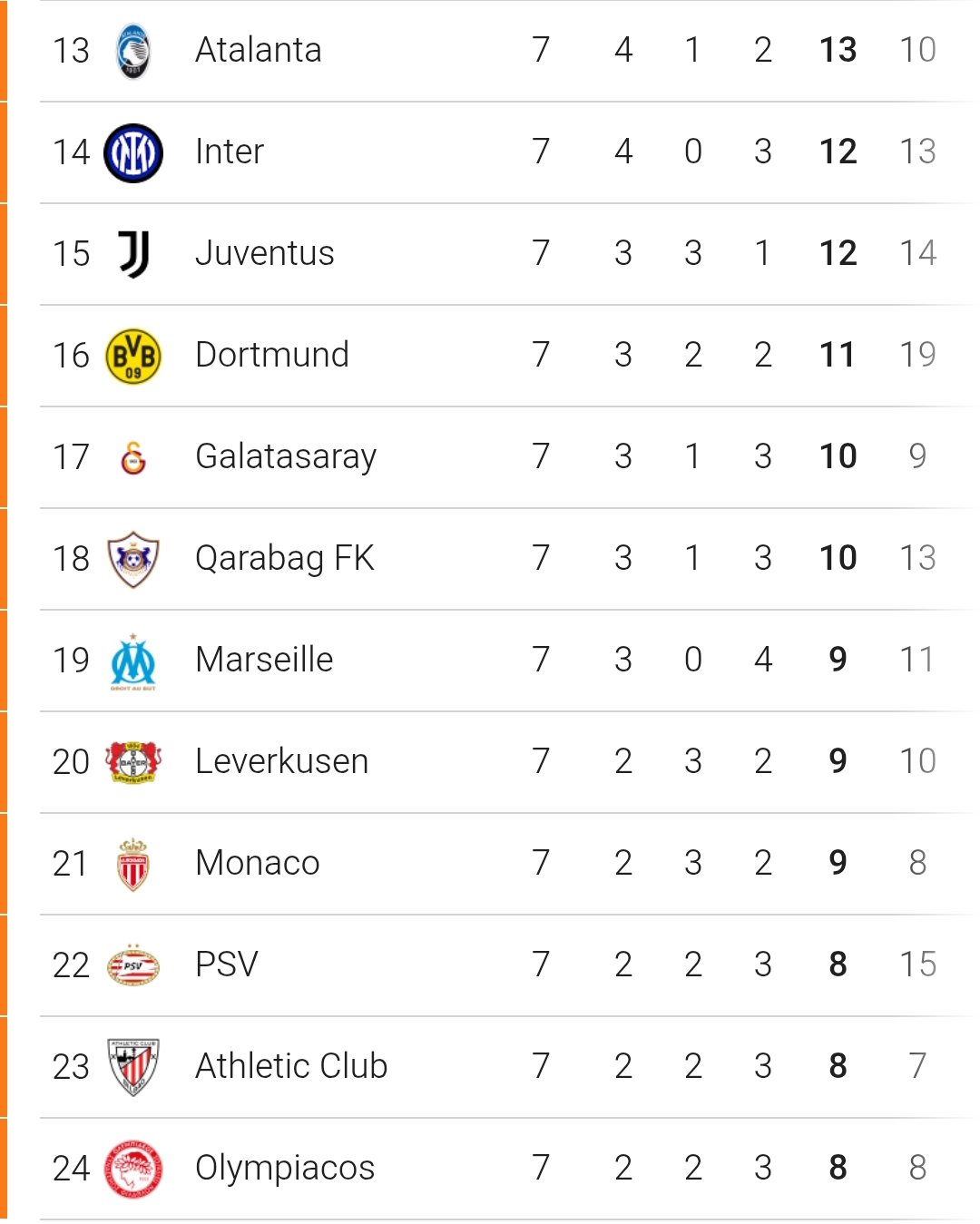Select the Galatasaray team name
Viewport: 980px width, 1224px height.
click(x=286, y=456)
